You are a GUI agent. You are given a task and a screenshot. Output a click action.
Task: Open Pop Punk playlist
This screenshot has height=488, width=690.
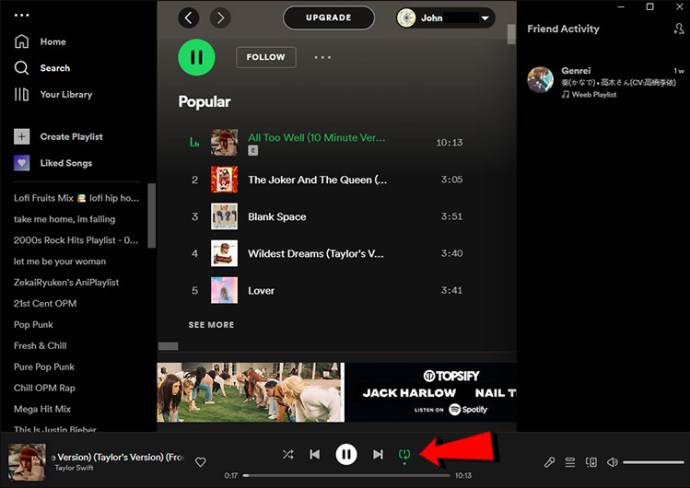pyautogui.click(x=33, y=325)
